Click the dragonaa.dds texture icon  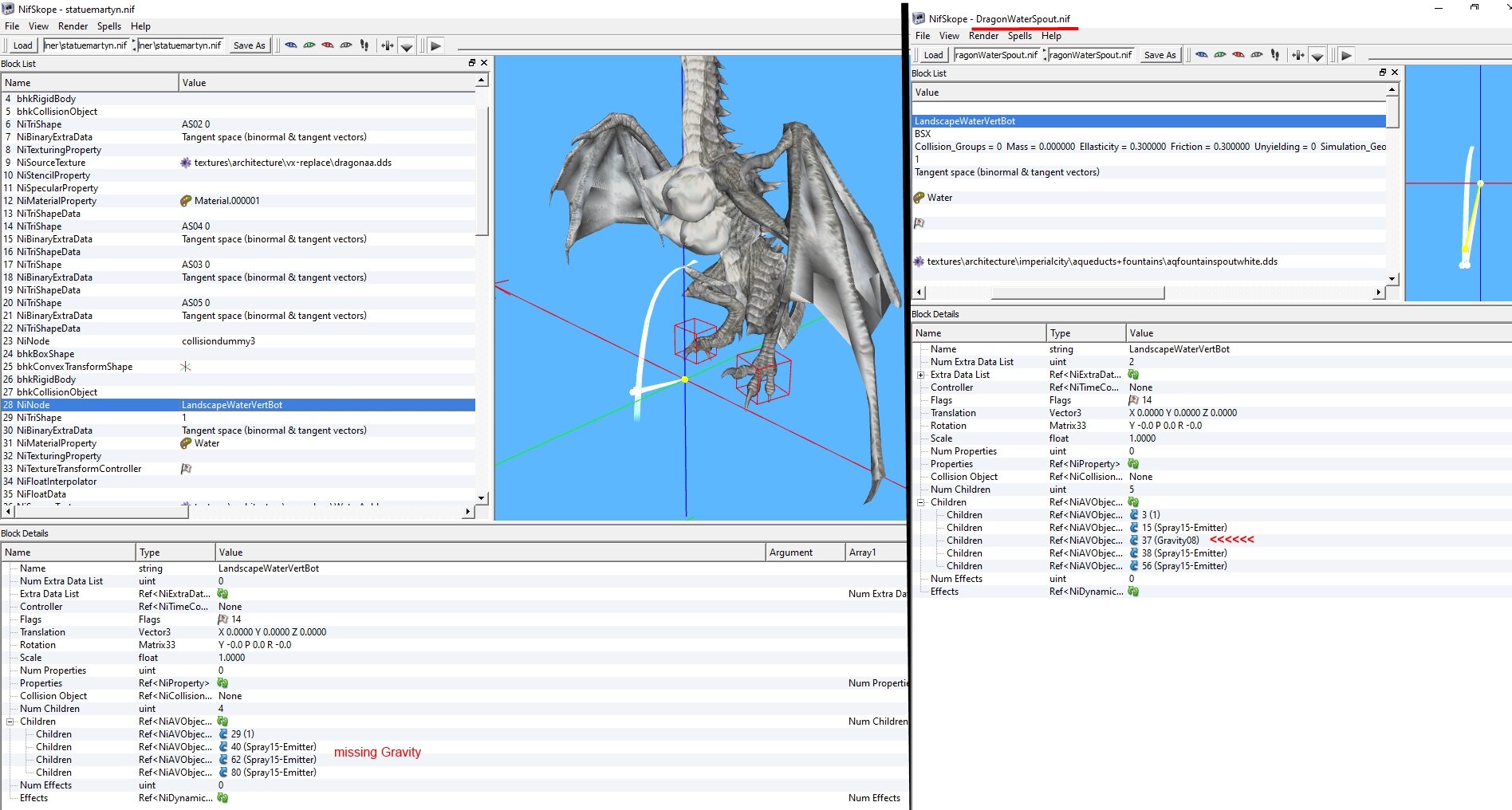tap(186, 163)
